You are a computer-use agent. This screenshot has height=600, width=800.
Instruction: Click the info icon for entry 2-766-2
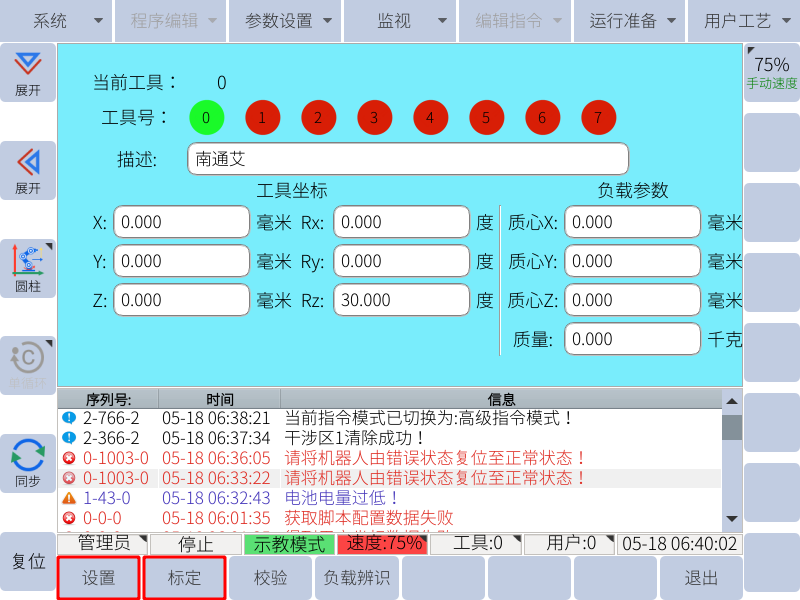click(69, 418)
